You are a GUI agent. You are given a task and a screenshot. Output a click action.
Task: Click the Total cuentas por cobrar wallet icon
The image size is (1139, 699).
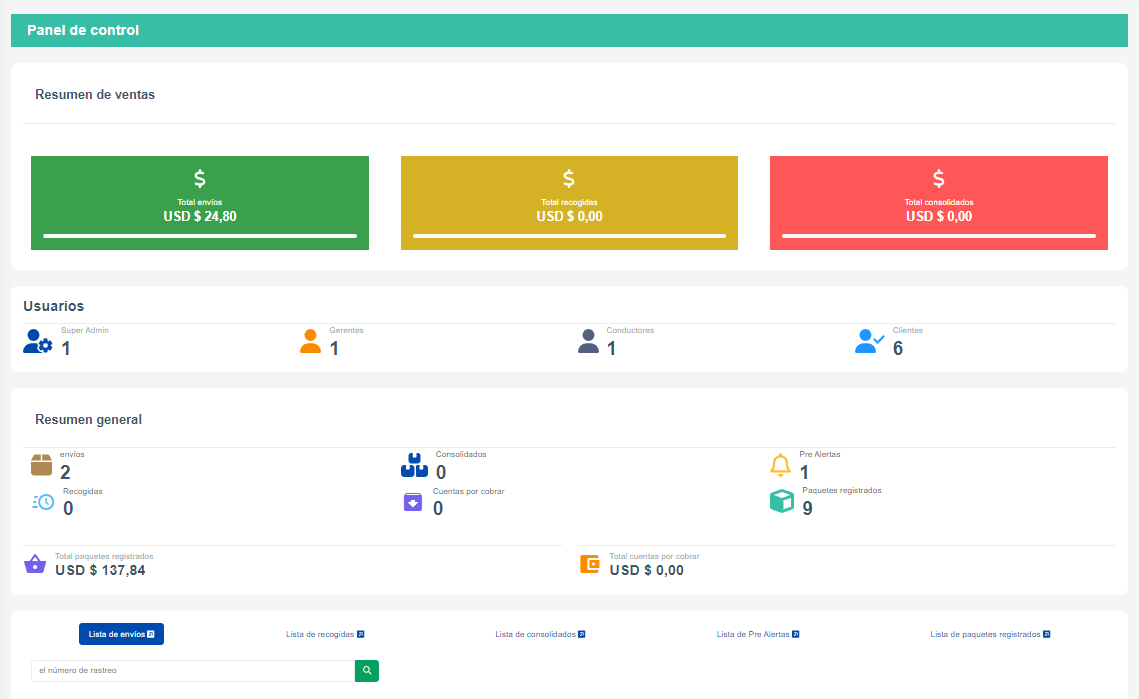590,564
